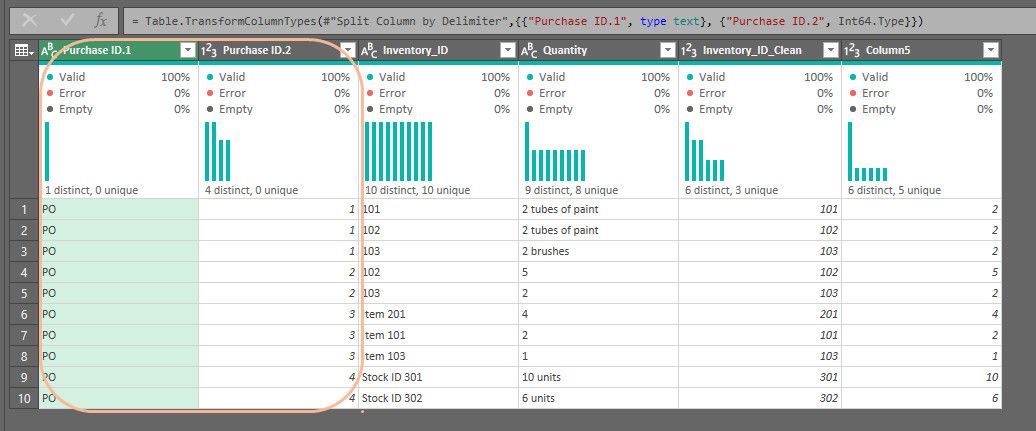Open filter dropdown for Quantity
The width and height of the screenshot is (1036, 431).
pos(667,50)
